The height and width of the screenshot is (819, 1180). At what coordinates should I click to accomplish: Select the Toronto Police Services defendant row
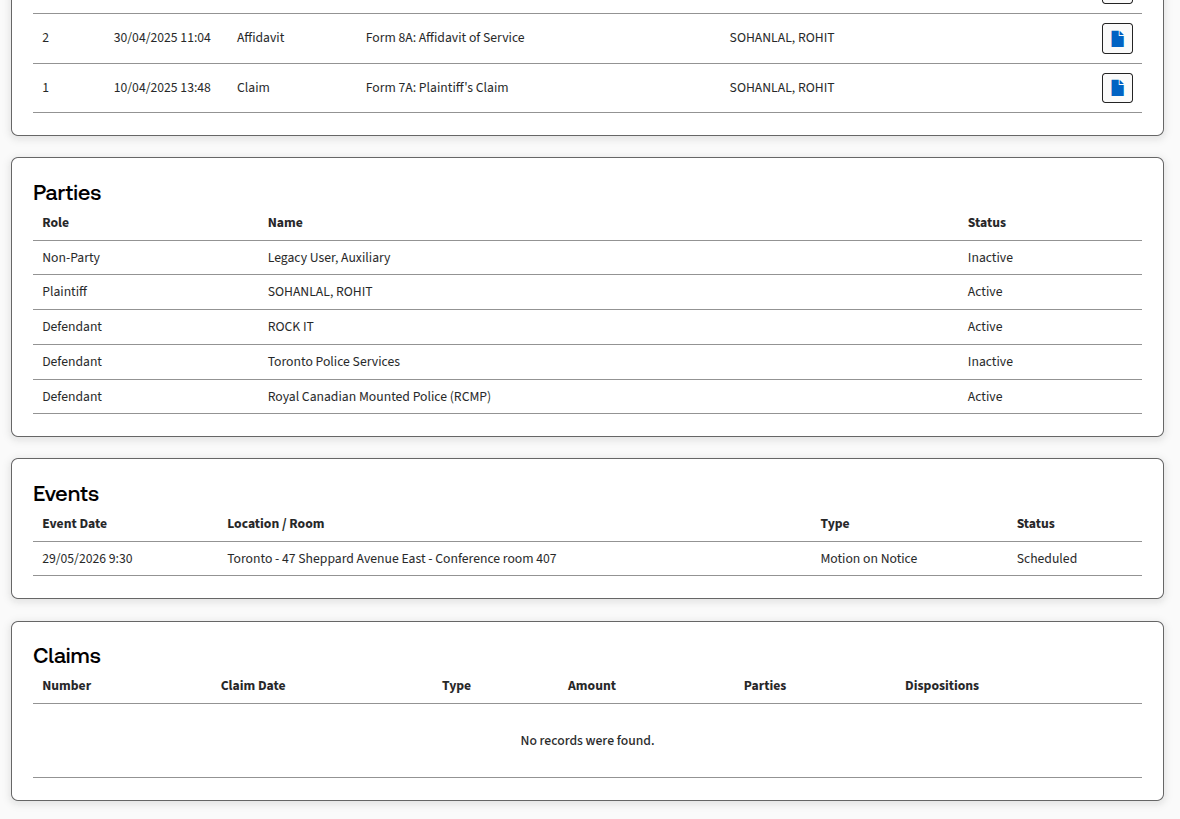587,362
